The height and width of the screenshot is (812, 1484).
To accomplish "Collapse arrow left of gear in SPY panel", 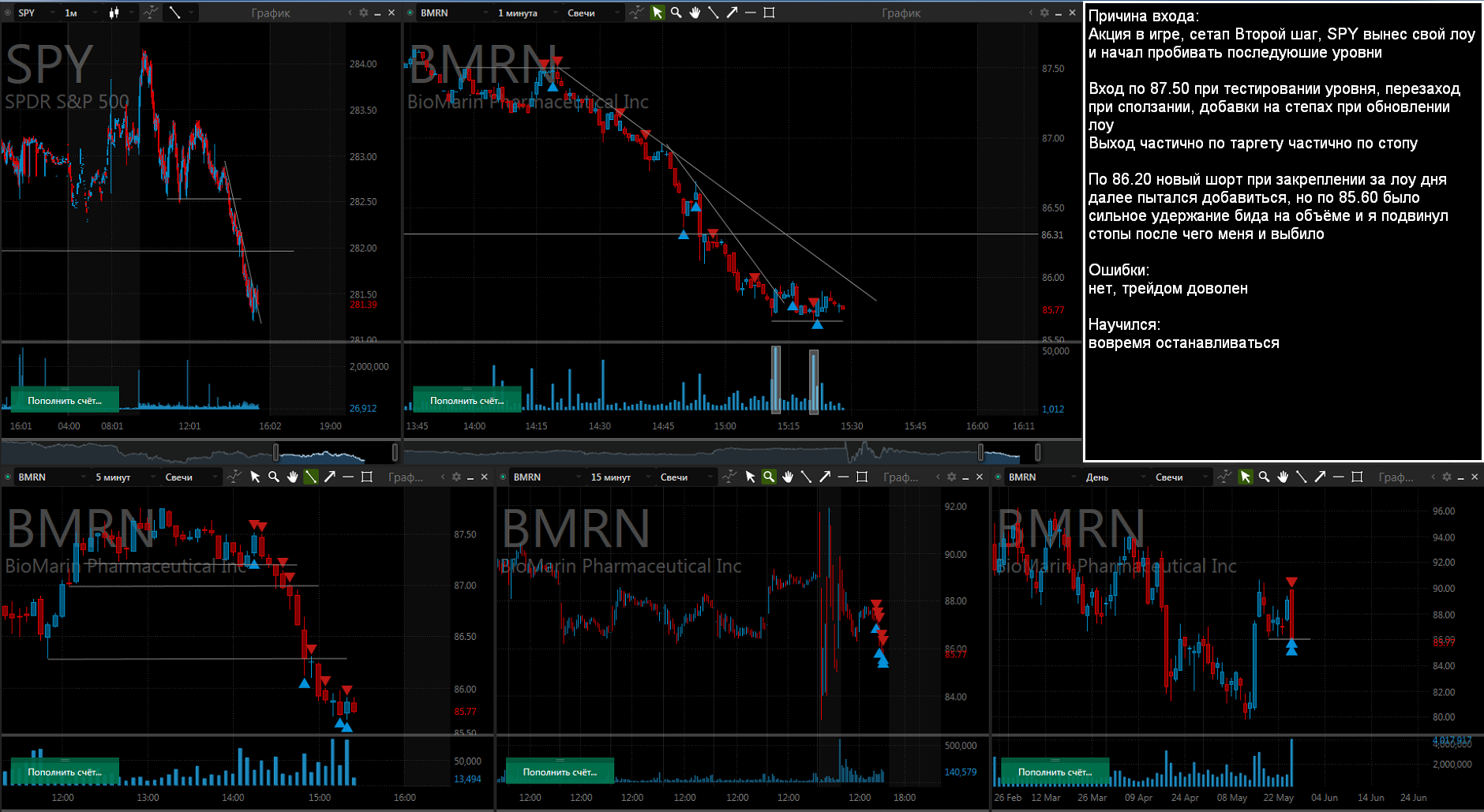I will (x=350, y=13).
